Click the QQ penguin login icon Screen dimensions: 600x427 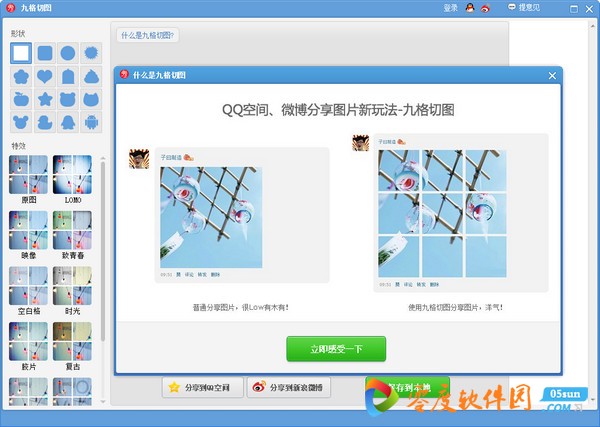tap(470, 8)
